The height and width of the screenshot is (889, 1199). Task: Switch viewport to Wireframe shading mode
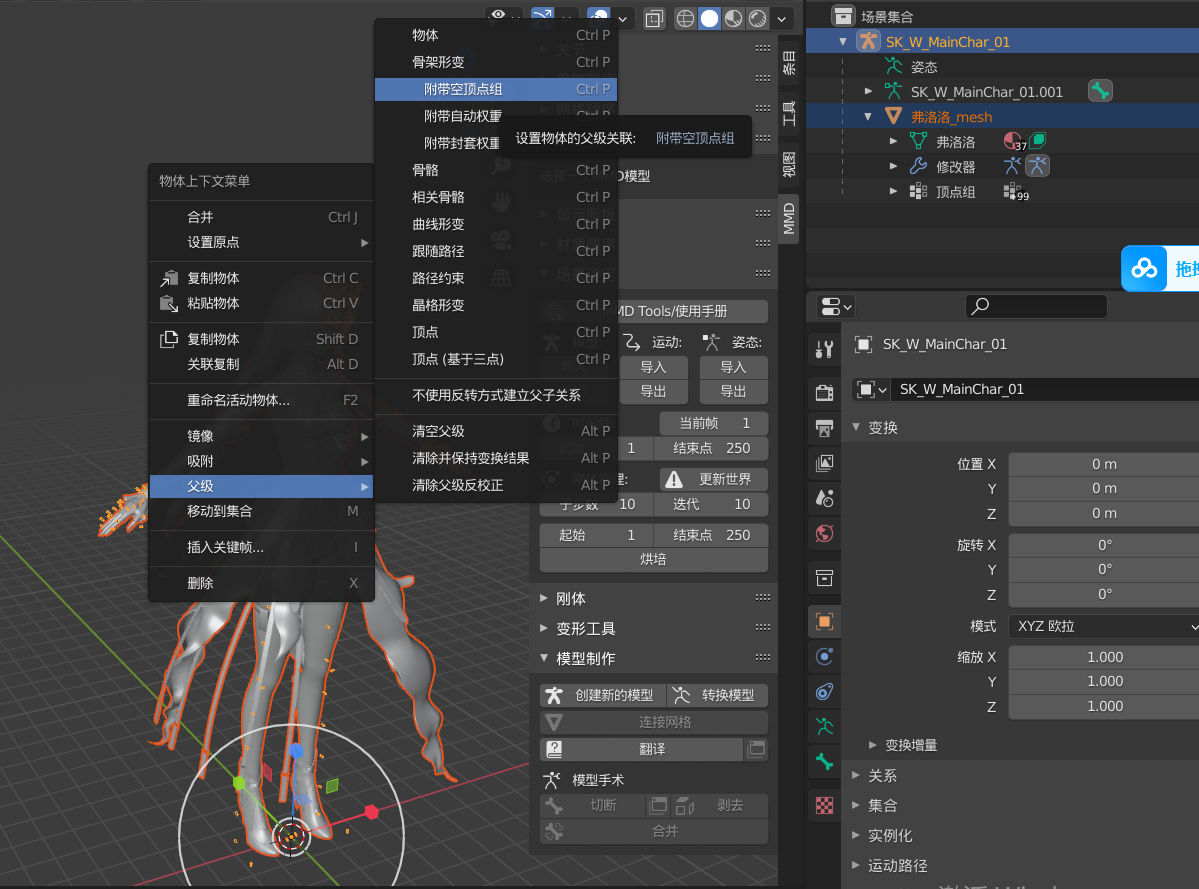pyautogui.click(x=685, y=18)
